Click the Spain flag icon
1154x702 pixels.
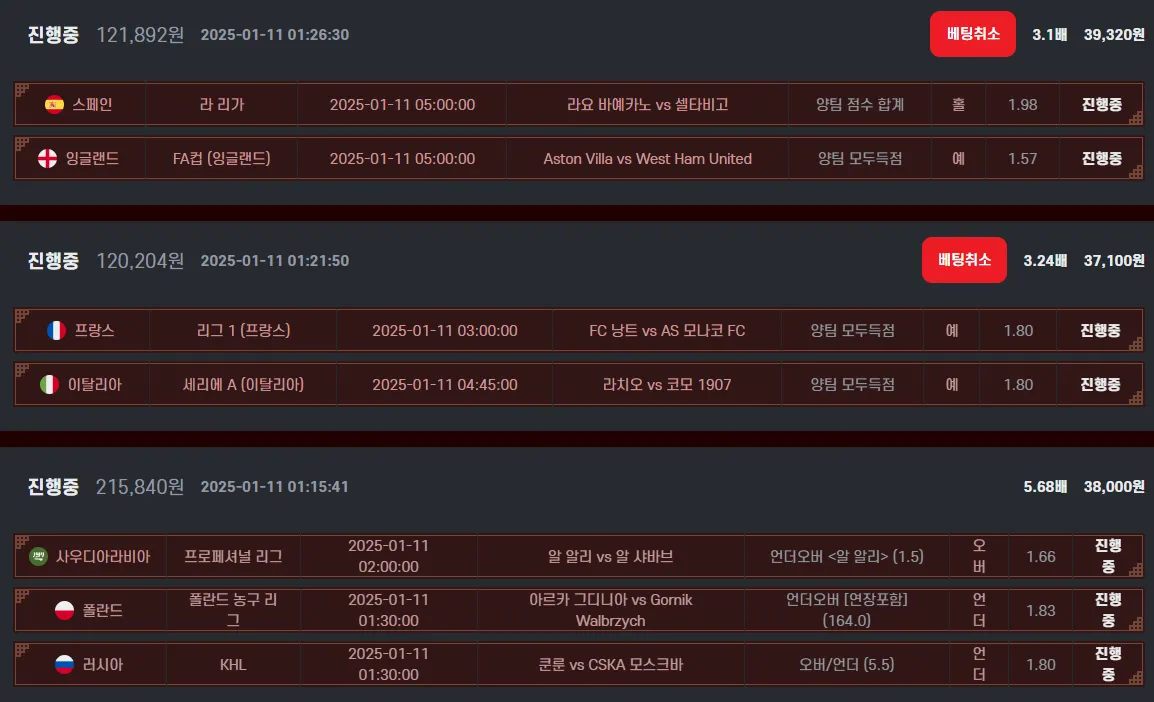[x=54, y=104]
